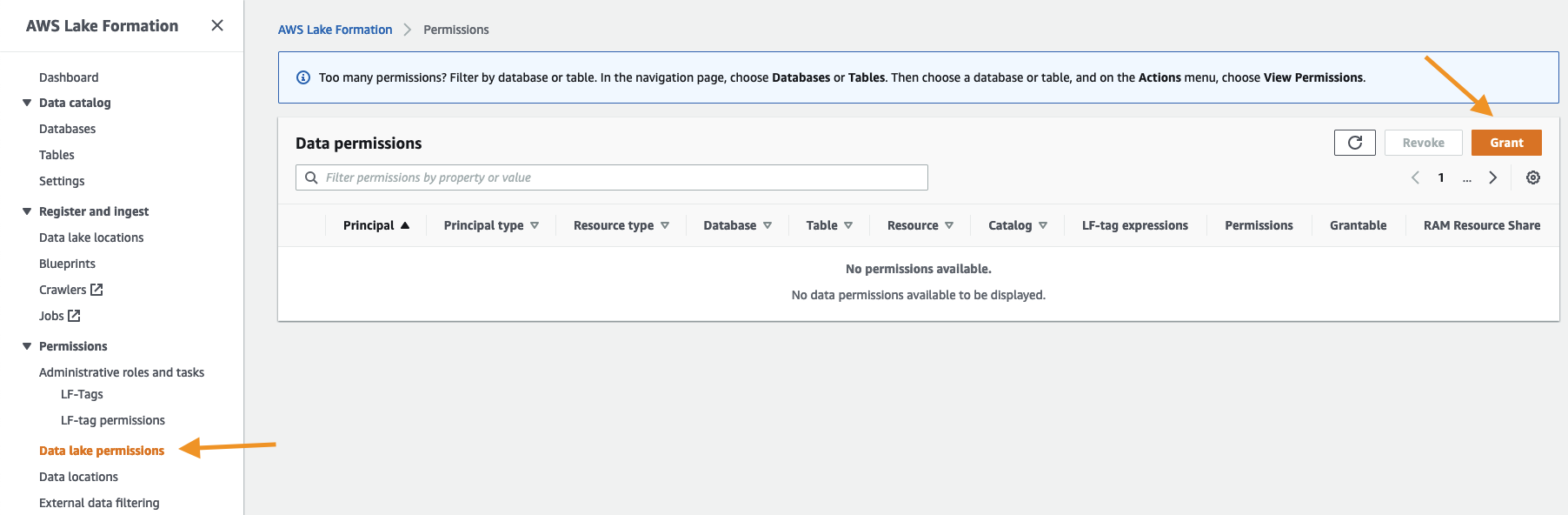
Task: Open LF-Tags page
Action: [x=82, y=394]
